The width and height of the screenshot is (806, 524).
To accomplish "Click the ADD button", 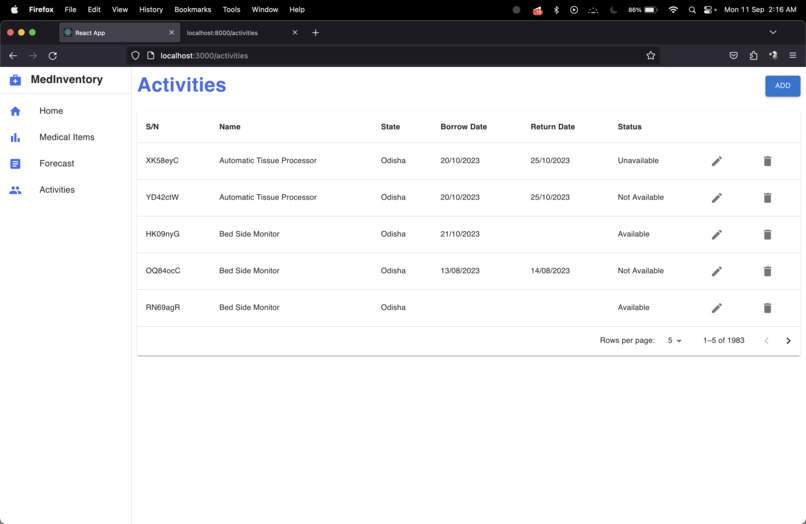I will 782,86.
